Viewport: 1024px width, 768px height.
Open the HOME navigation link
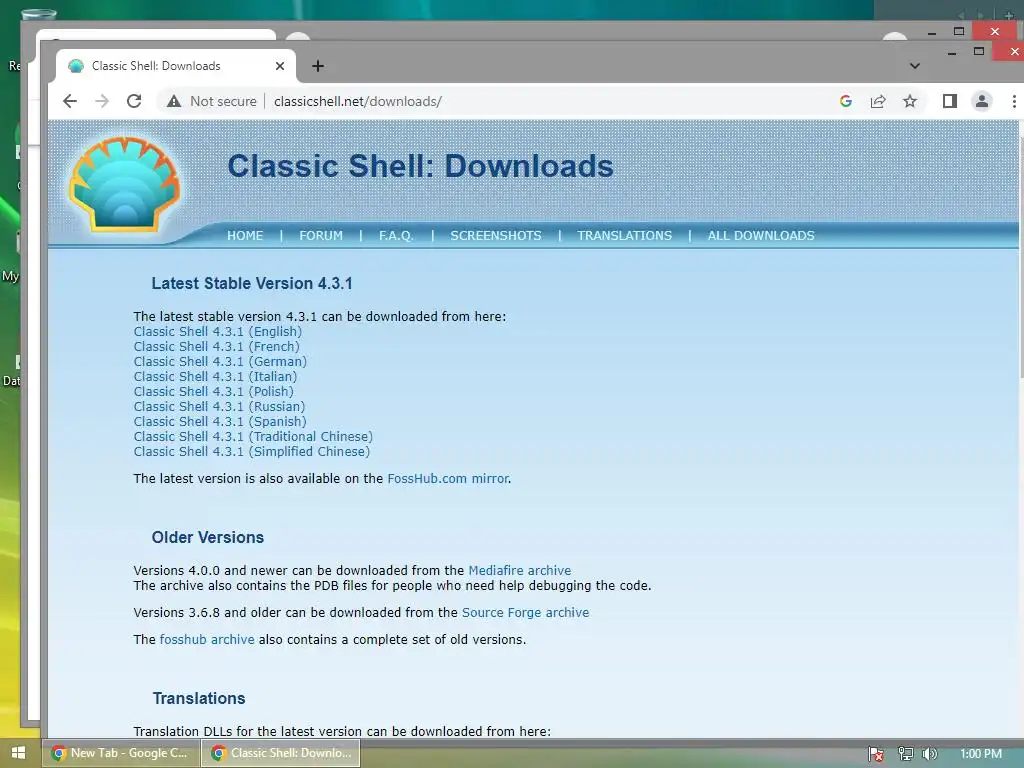tap(245, 236)
